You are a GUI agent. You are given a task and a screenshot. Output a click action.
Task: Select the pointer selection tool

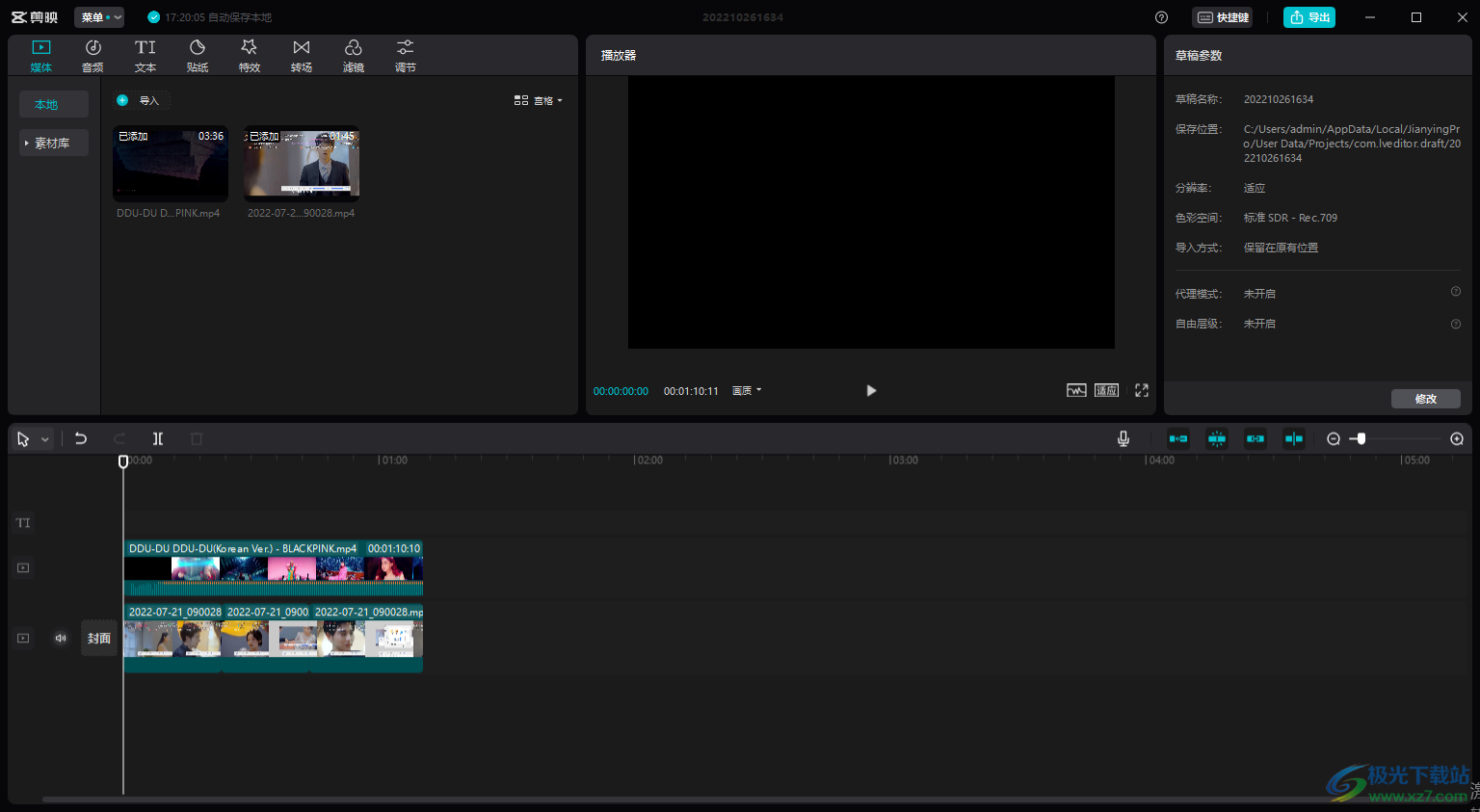tap(23, 439)
